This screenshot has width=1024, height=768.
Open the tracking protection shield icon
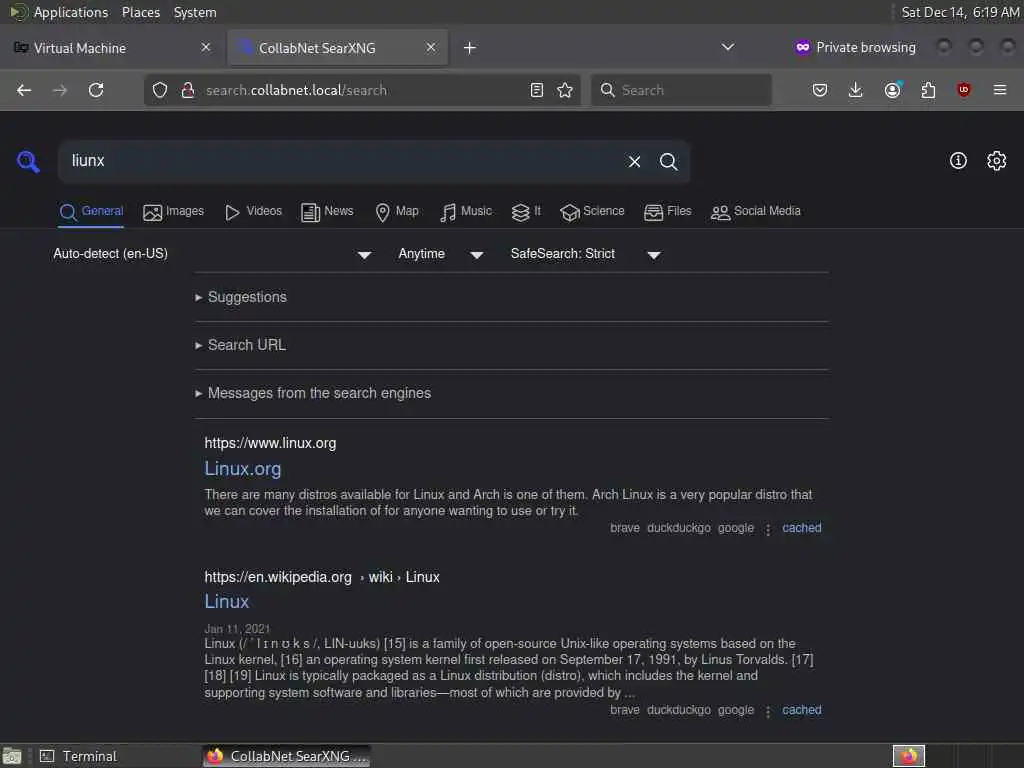coord(160,90)
